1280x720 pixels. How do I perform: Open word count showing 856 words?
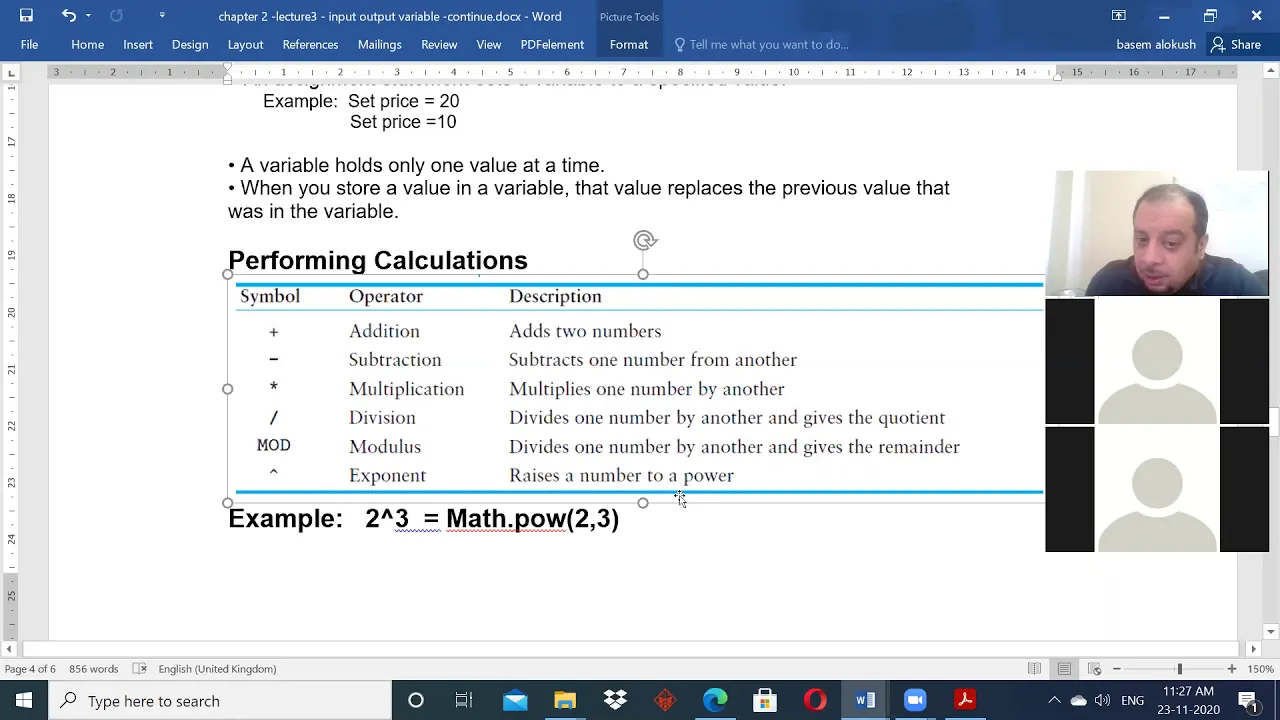pos(93,669)
